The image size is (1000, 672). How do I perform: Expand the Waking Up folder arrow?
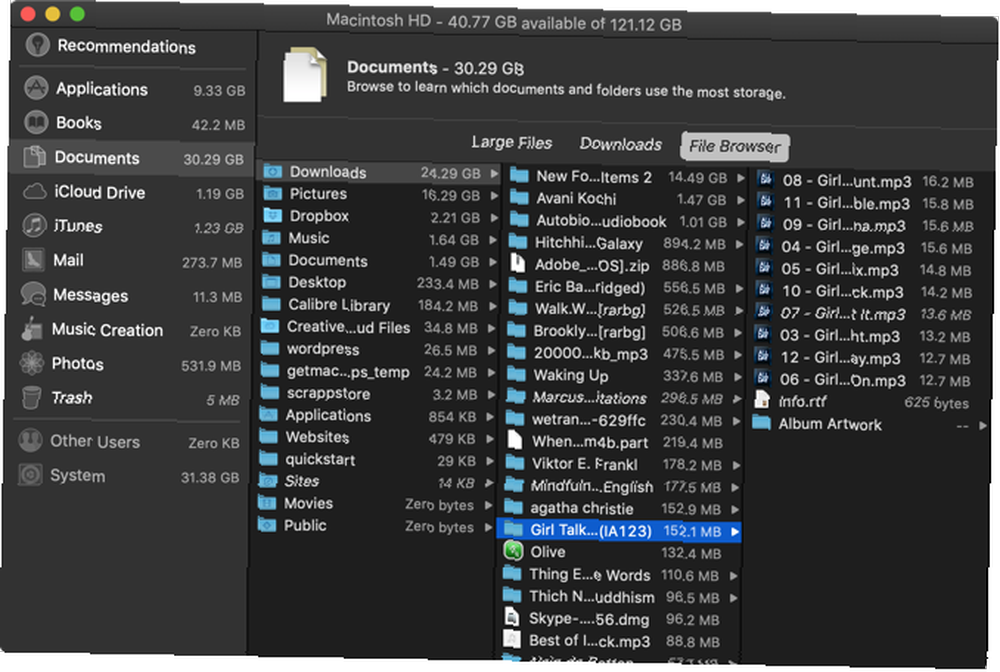pyautogui.click(x=738, y=377)
